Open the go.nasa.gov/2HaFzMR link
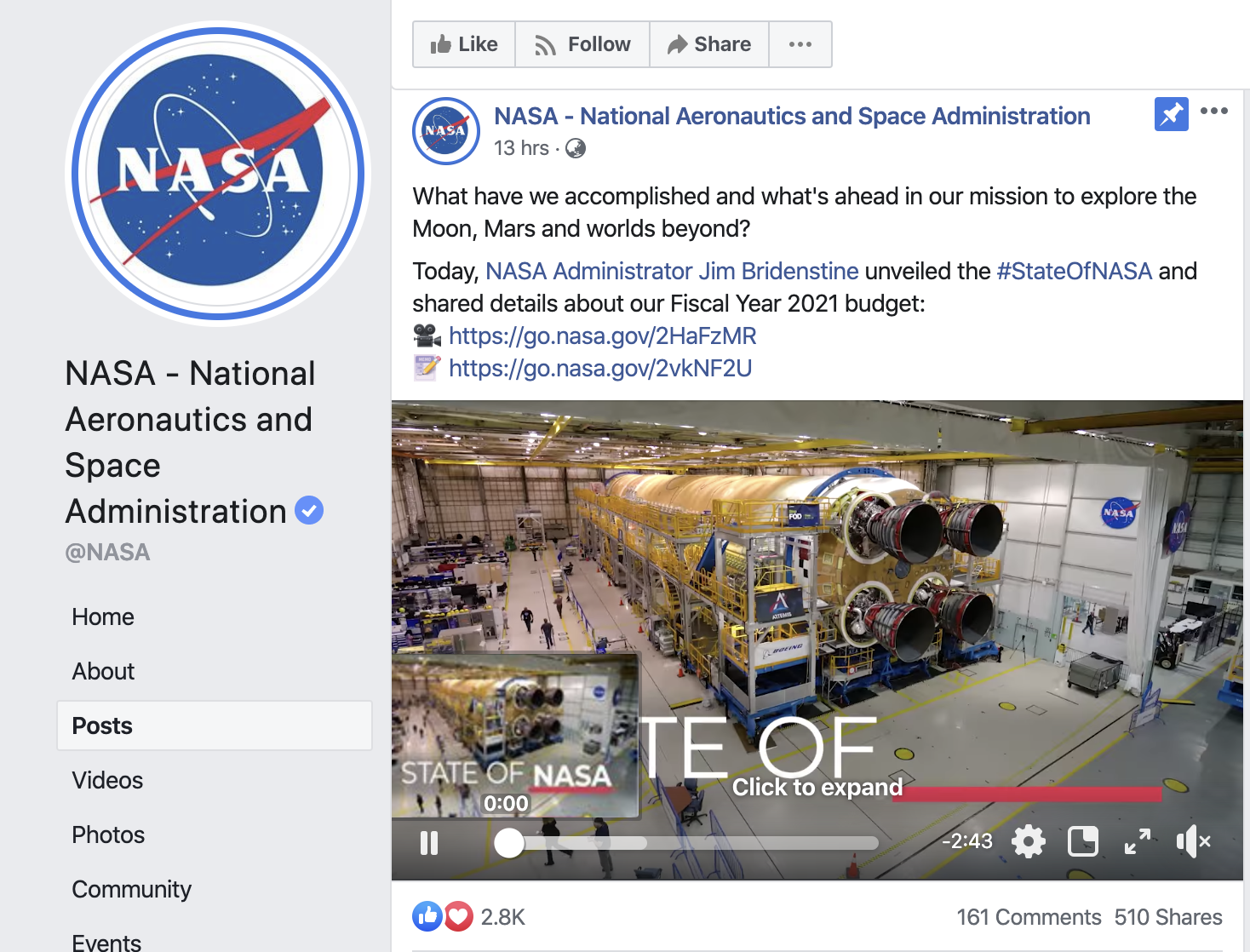The width and height of the screenshot is (1250, 952). [x=602, y=335]
